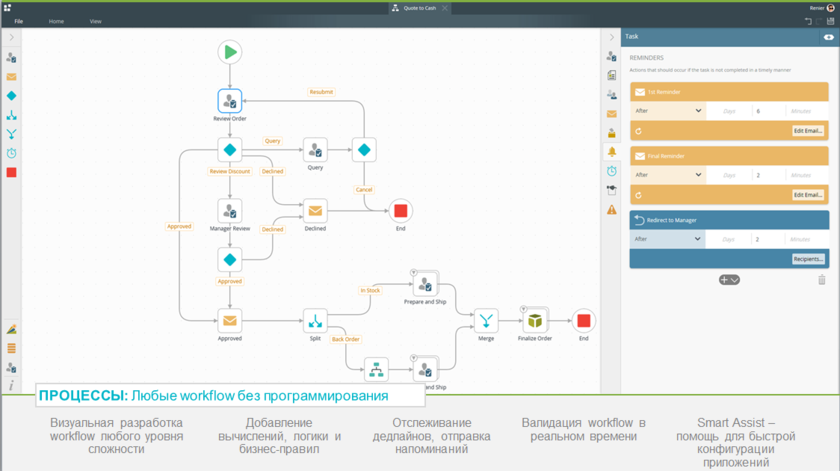Open the View menu

coord(95,21)
